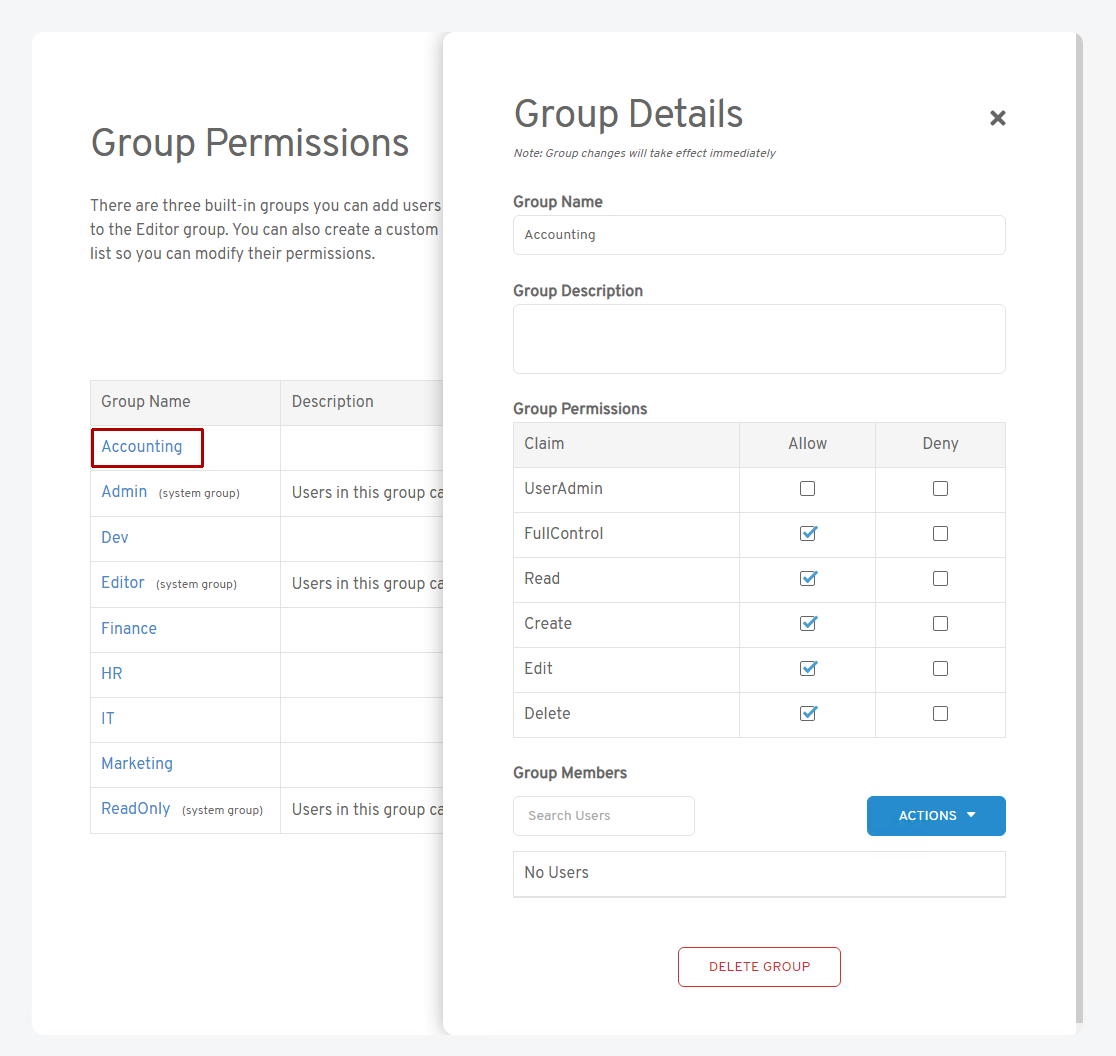The image size is (1116, 1056).
Task: Check the Read Deny checkbox
Action: tap(940, 579)
